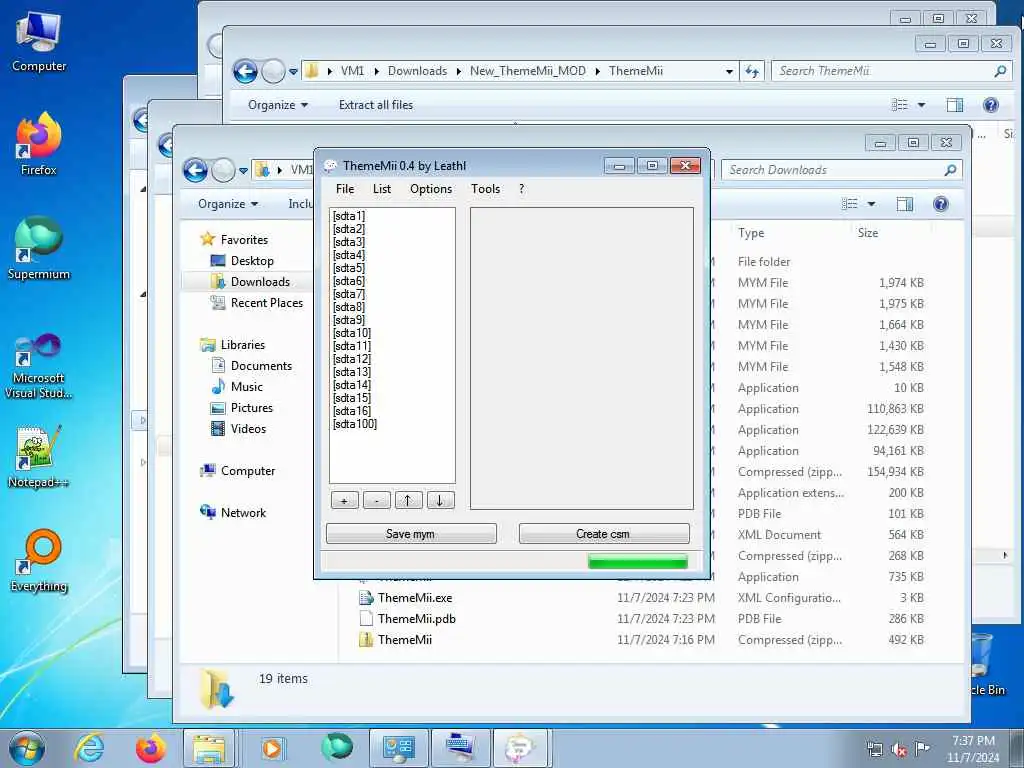This screenshot has width=1024, height=768.
Task: Click the Downloads breadcrumb in ThemeMii folder window
Action: [417, 71]
